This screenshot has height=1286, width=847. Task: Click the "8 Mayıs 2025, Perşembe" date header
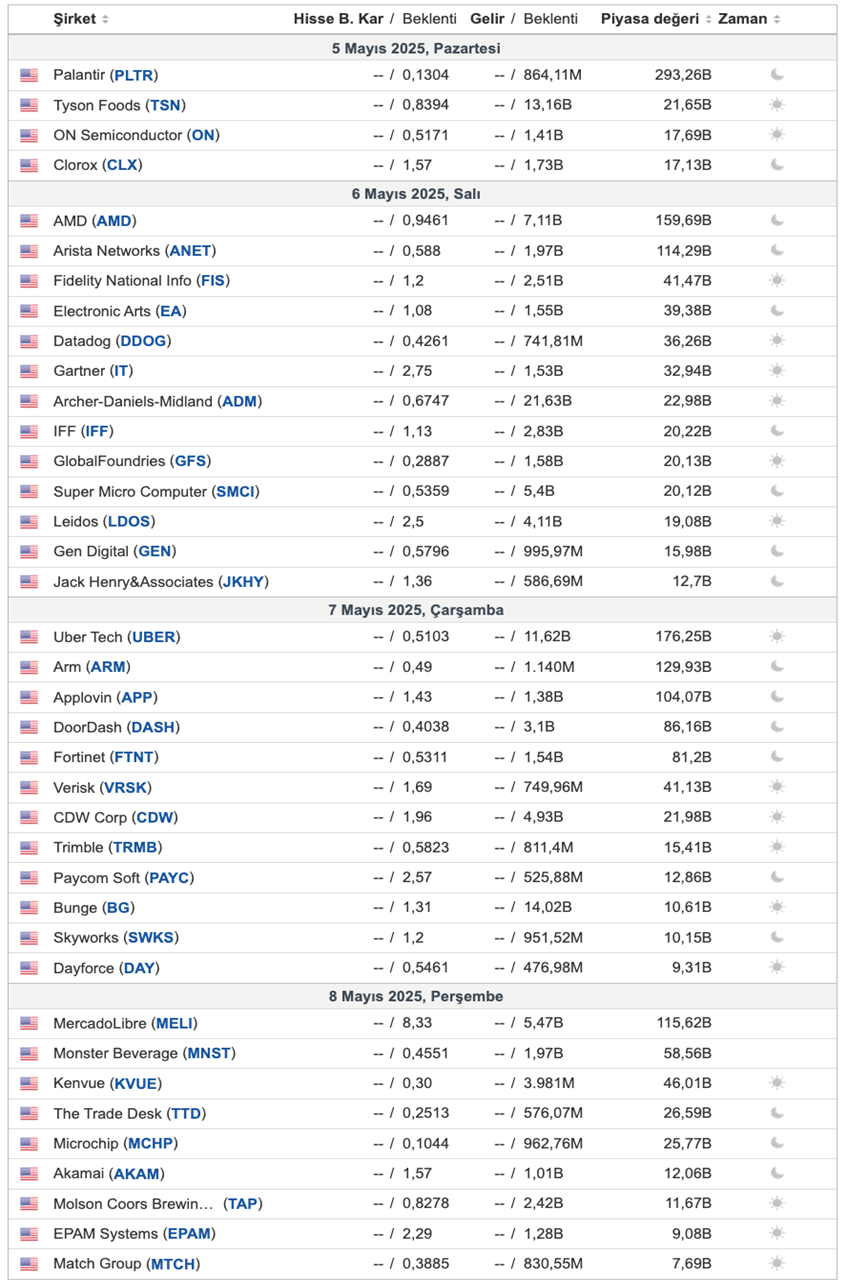click(416, 996)
